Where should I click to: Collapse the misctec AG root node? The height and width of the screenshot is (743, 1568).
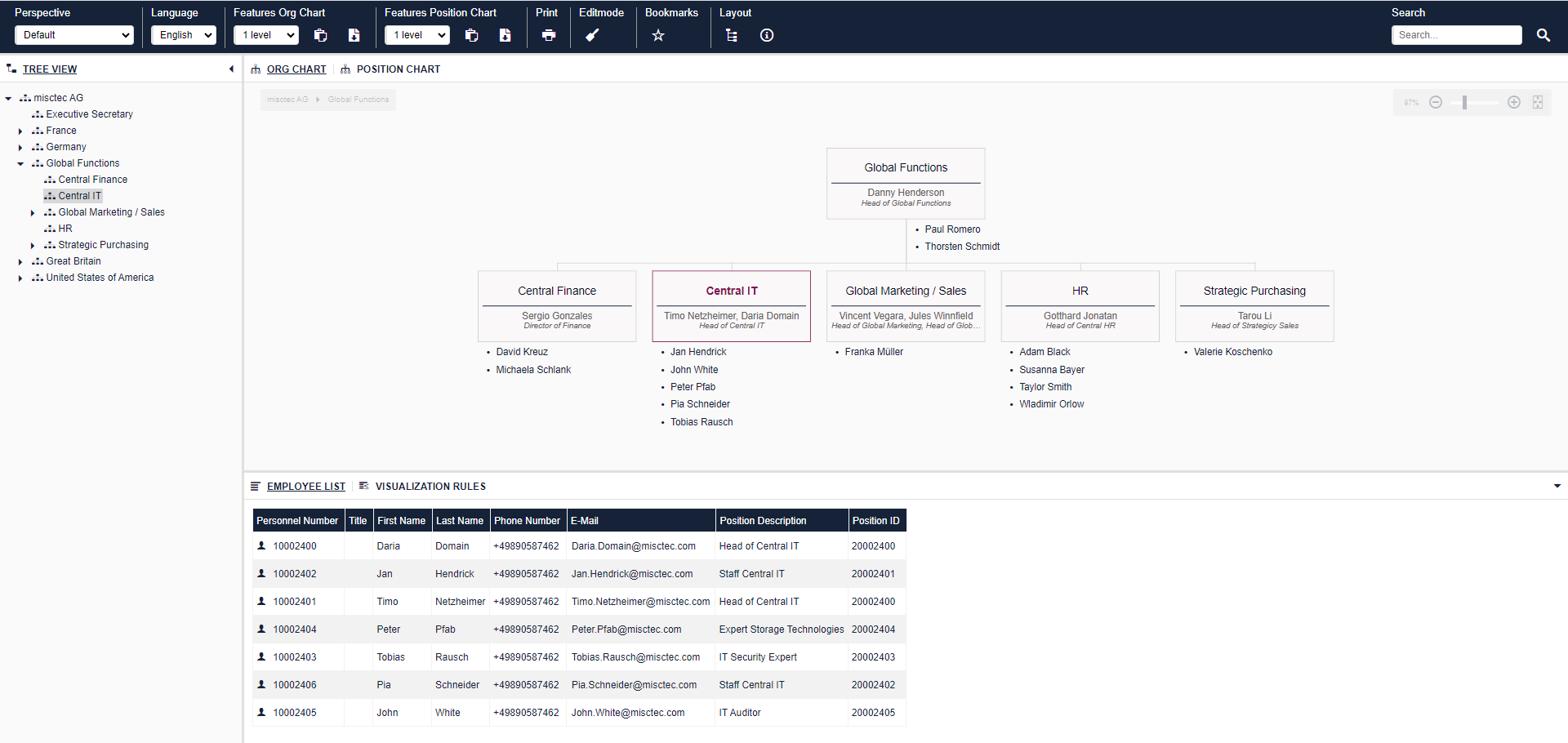[x=8, y=99]
